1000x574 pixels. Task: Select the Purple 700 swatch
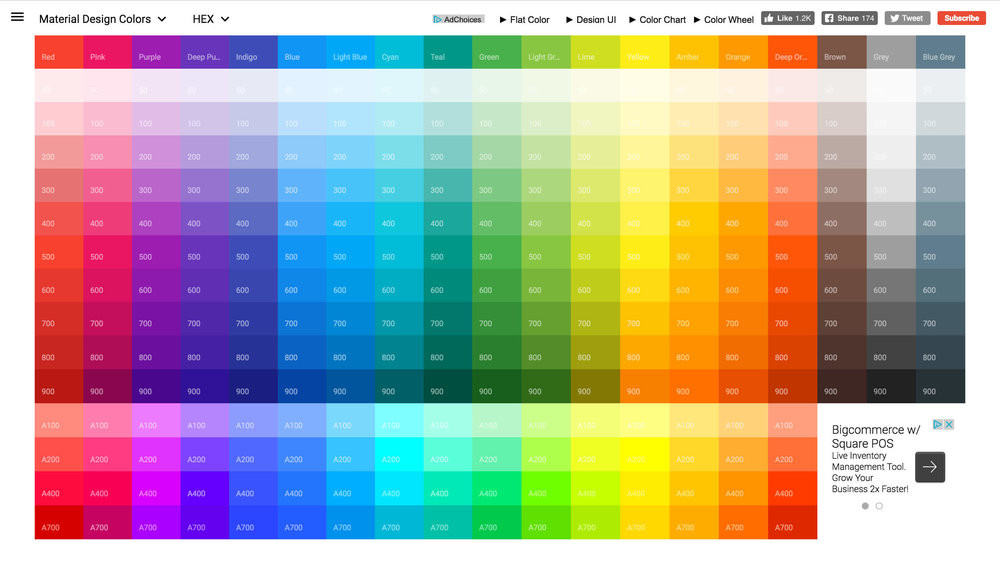pyautogui.click(x=156, y=318)
